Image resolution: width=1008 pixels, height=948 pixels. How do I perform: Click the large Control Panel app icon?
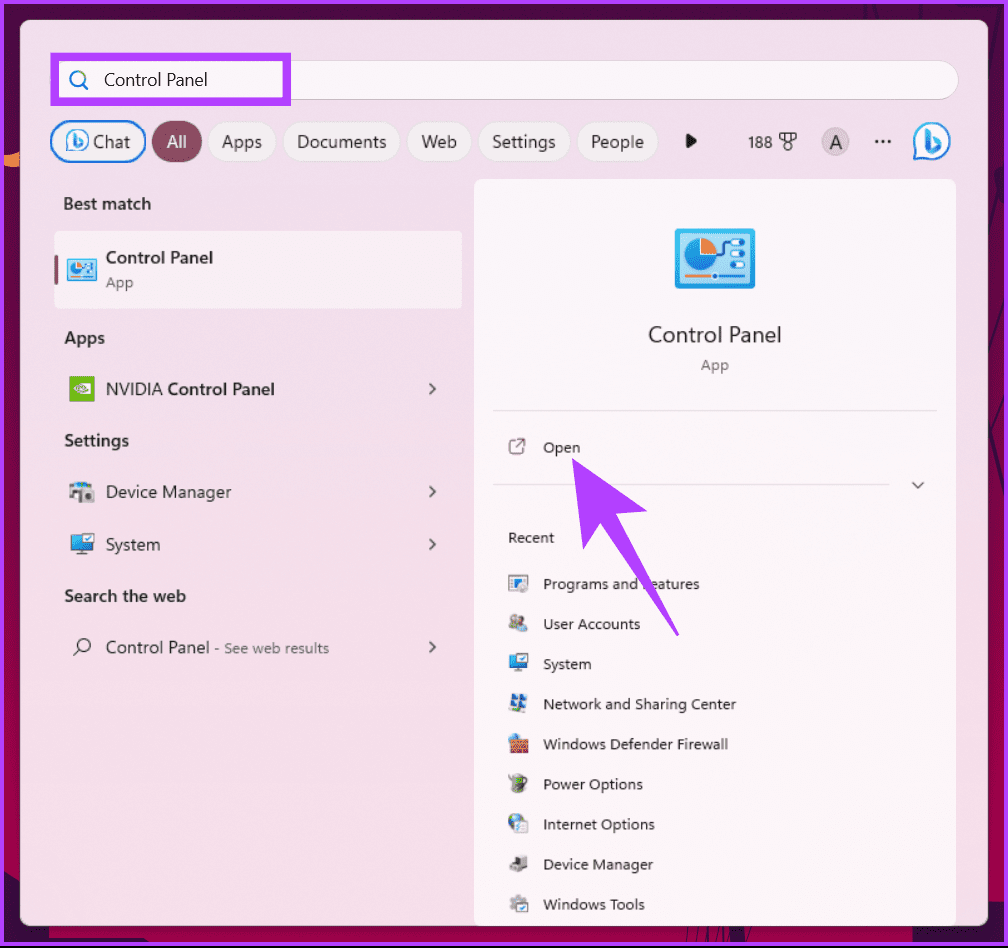pos(714,258)
